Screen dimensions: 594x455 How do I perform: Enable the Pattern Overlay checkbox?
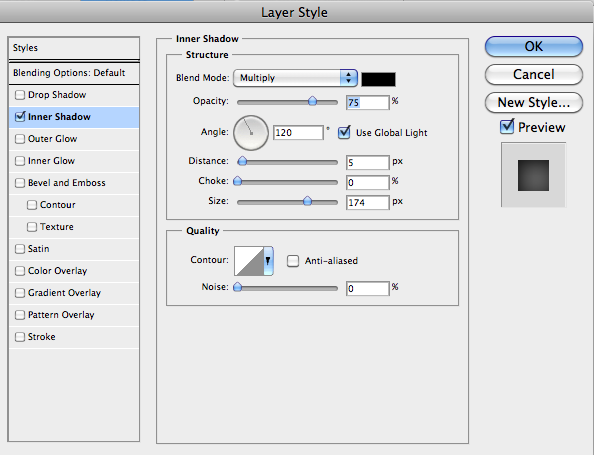[20, 314]
